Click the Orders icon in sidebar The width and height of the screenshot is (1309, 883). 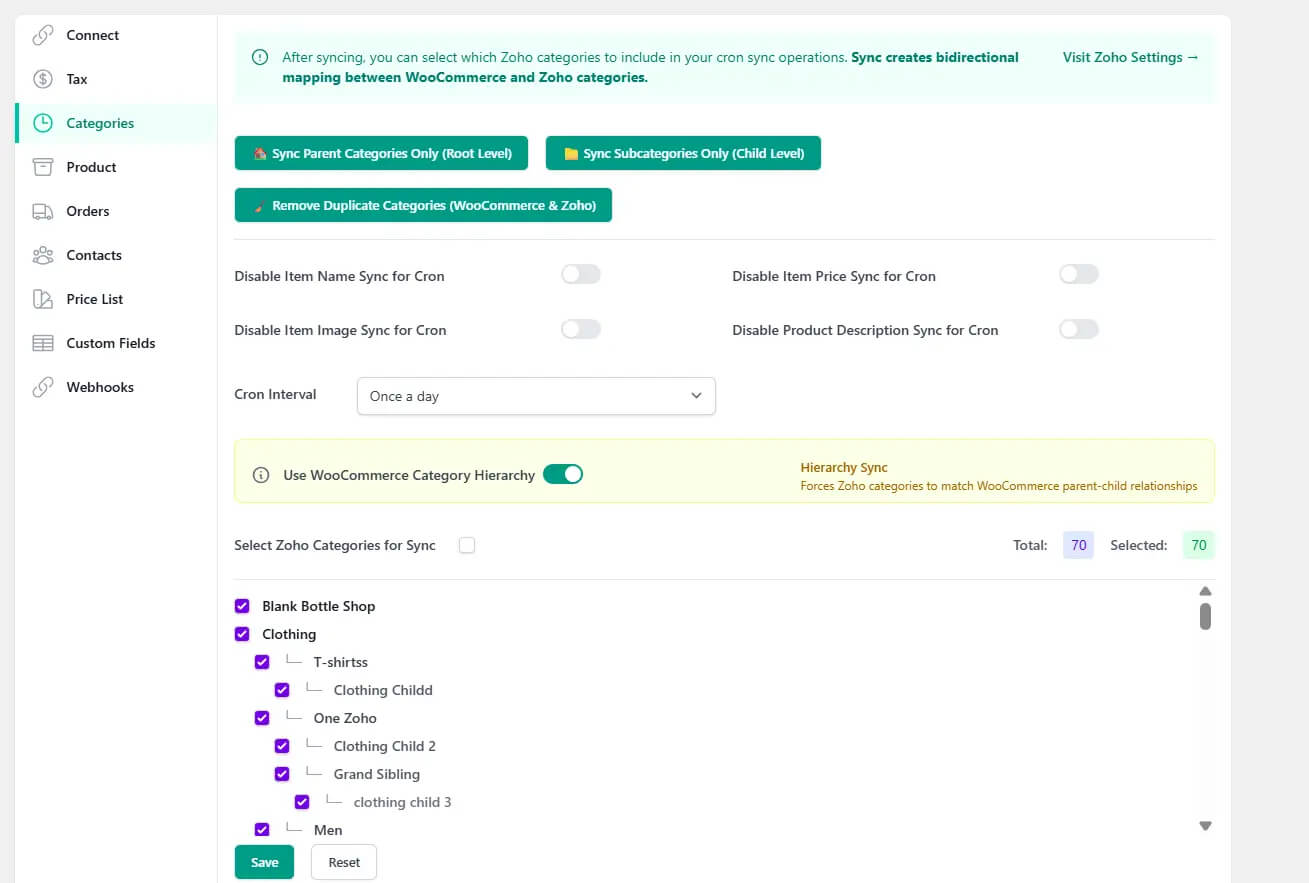tap(41, 211)
